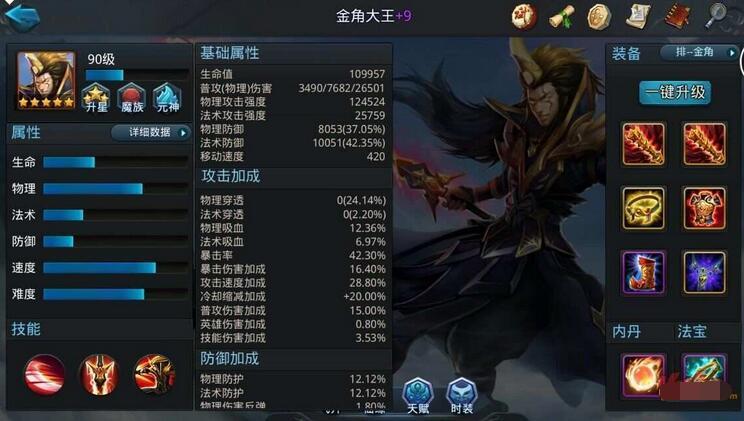Image resolution: width=744 pixels, height=421 pixels.
Task: Select the red armor equipment slot
Action: click(x=704, y=208)
